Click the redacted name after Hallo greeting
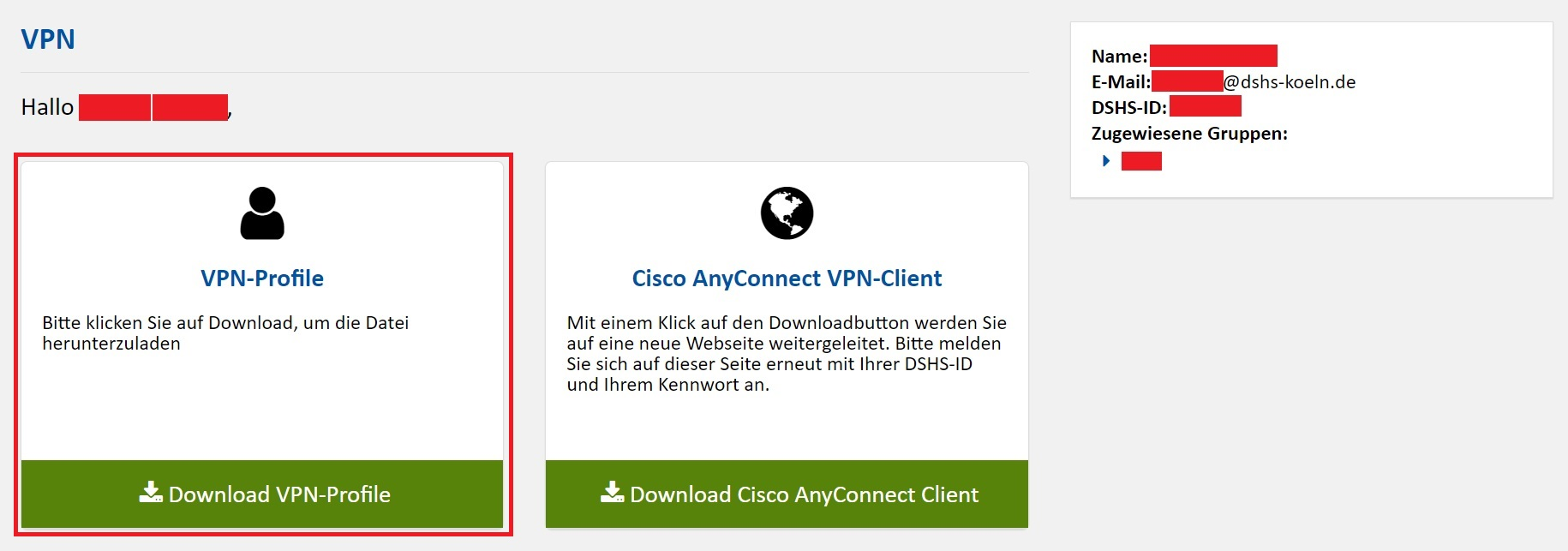1568x551 pixels. (153, 107)
